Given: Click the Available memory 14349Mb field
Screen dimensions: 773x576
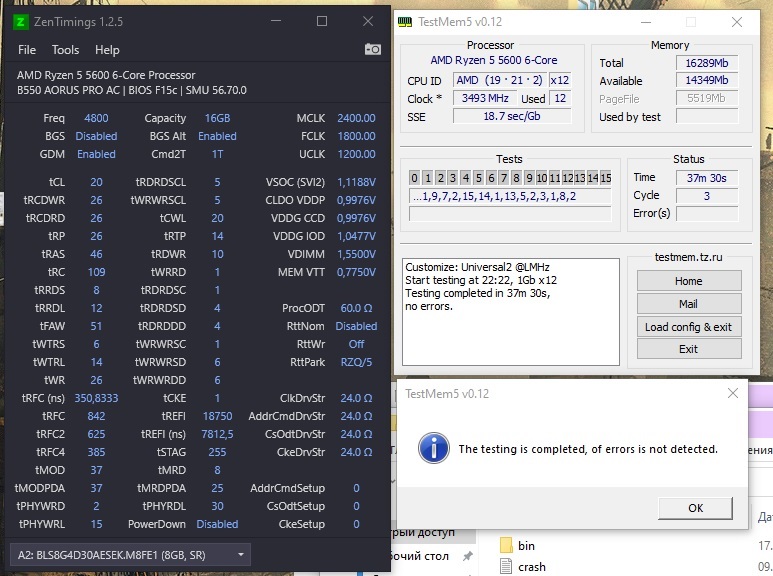Looking at the screenshot, I should click(x=707, y=80).
